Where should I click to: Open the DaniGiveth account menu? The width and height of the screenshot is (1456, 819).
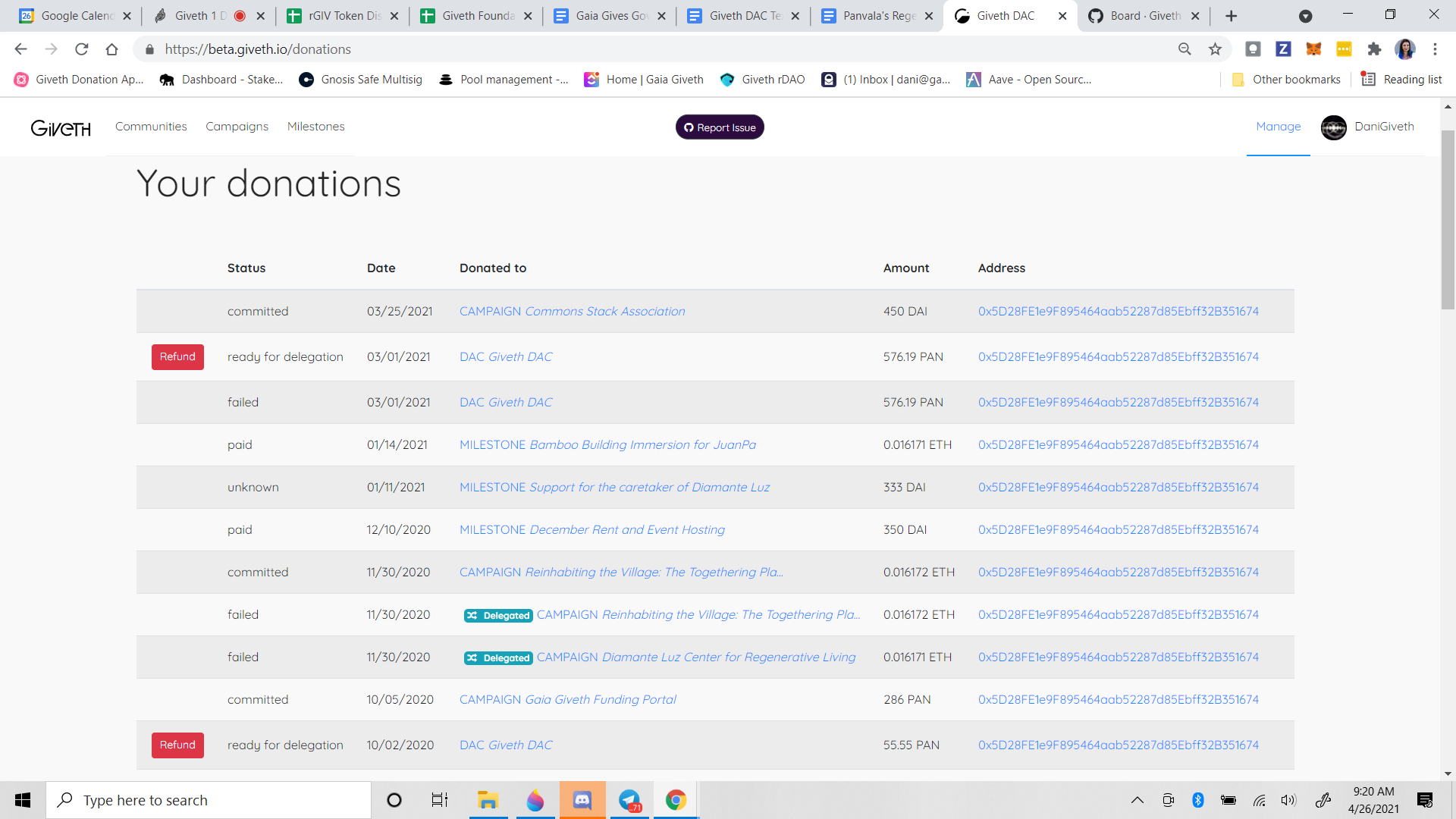point(1384,127)
